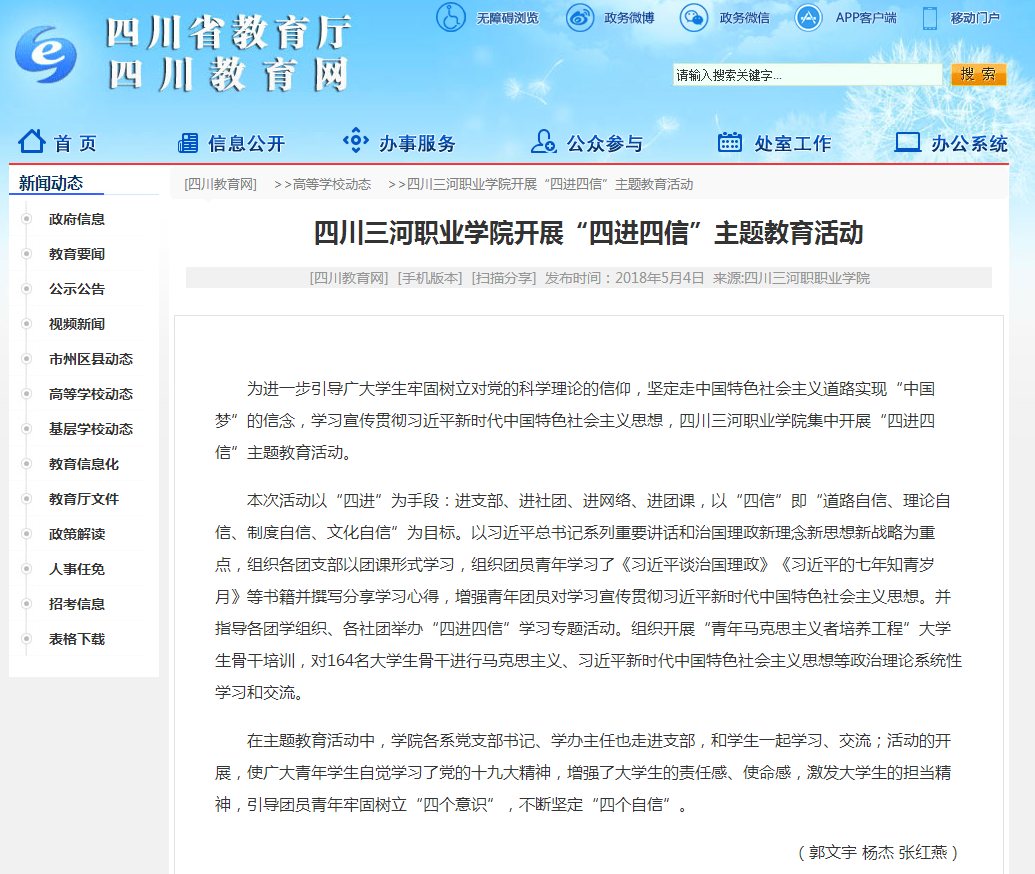Image resolution: width=1035 pixels, height=874 pixels.
Task: Open the APP客户端 app store icon
Action: point(809,17)
